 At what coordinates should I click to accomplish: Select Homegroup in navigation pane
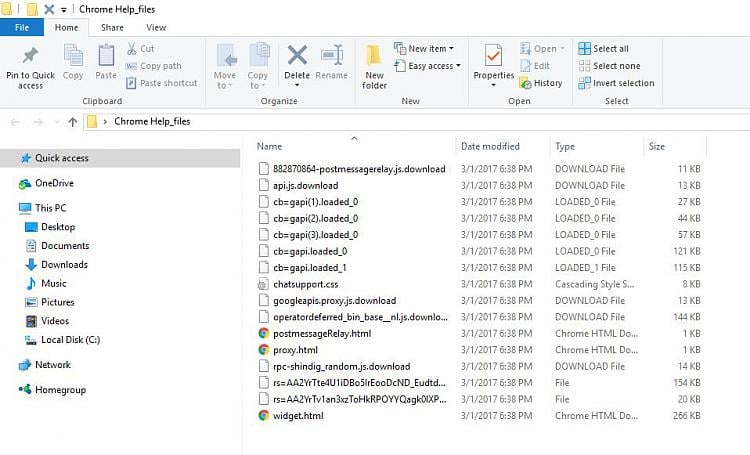[52, 390]
